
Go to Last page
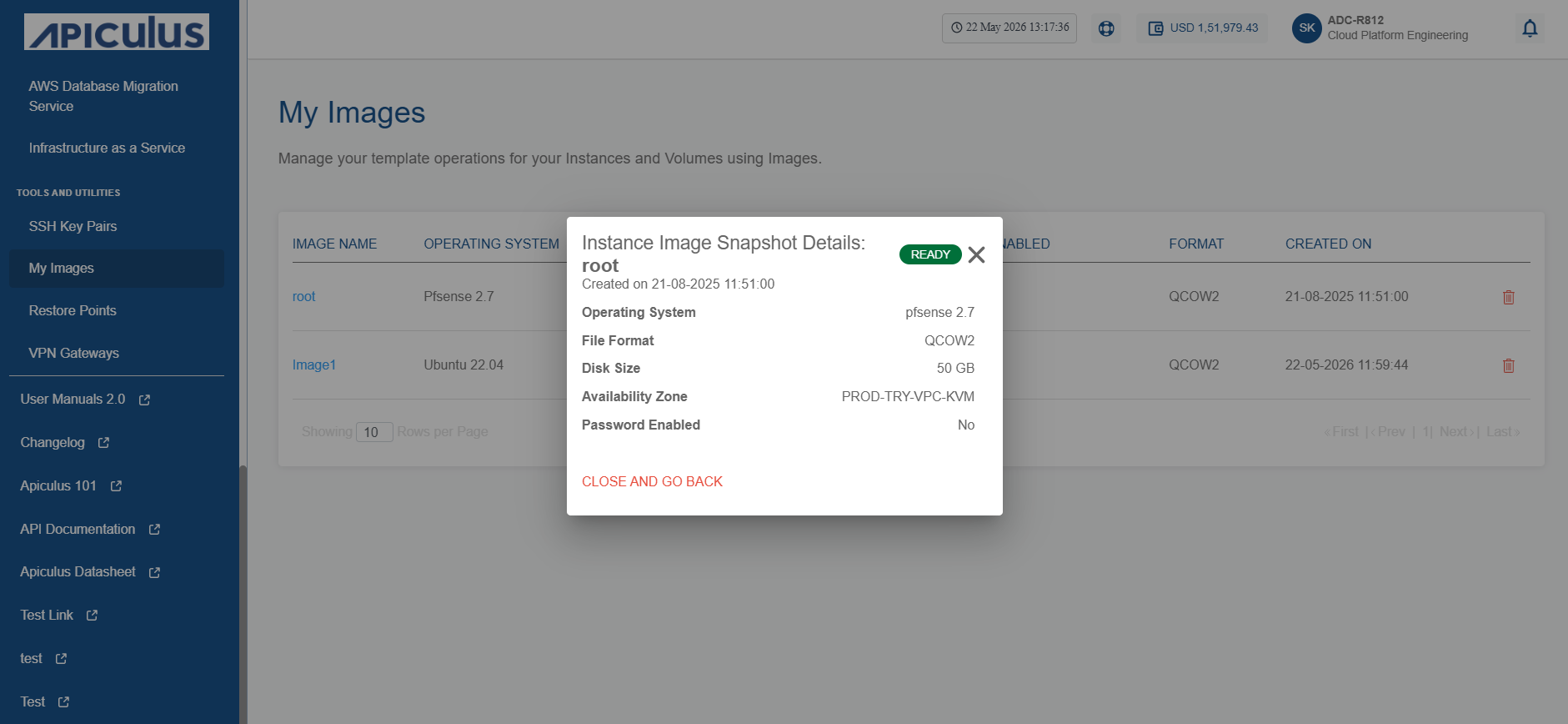1503,431
